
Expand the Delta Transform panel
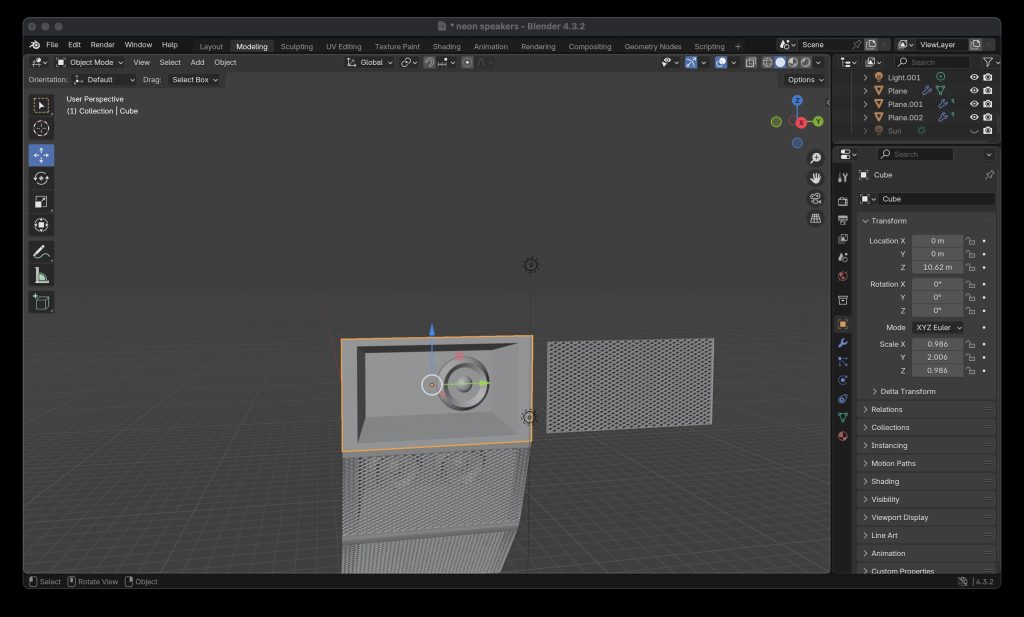pyautogui.click(x=903, y=391)
